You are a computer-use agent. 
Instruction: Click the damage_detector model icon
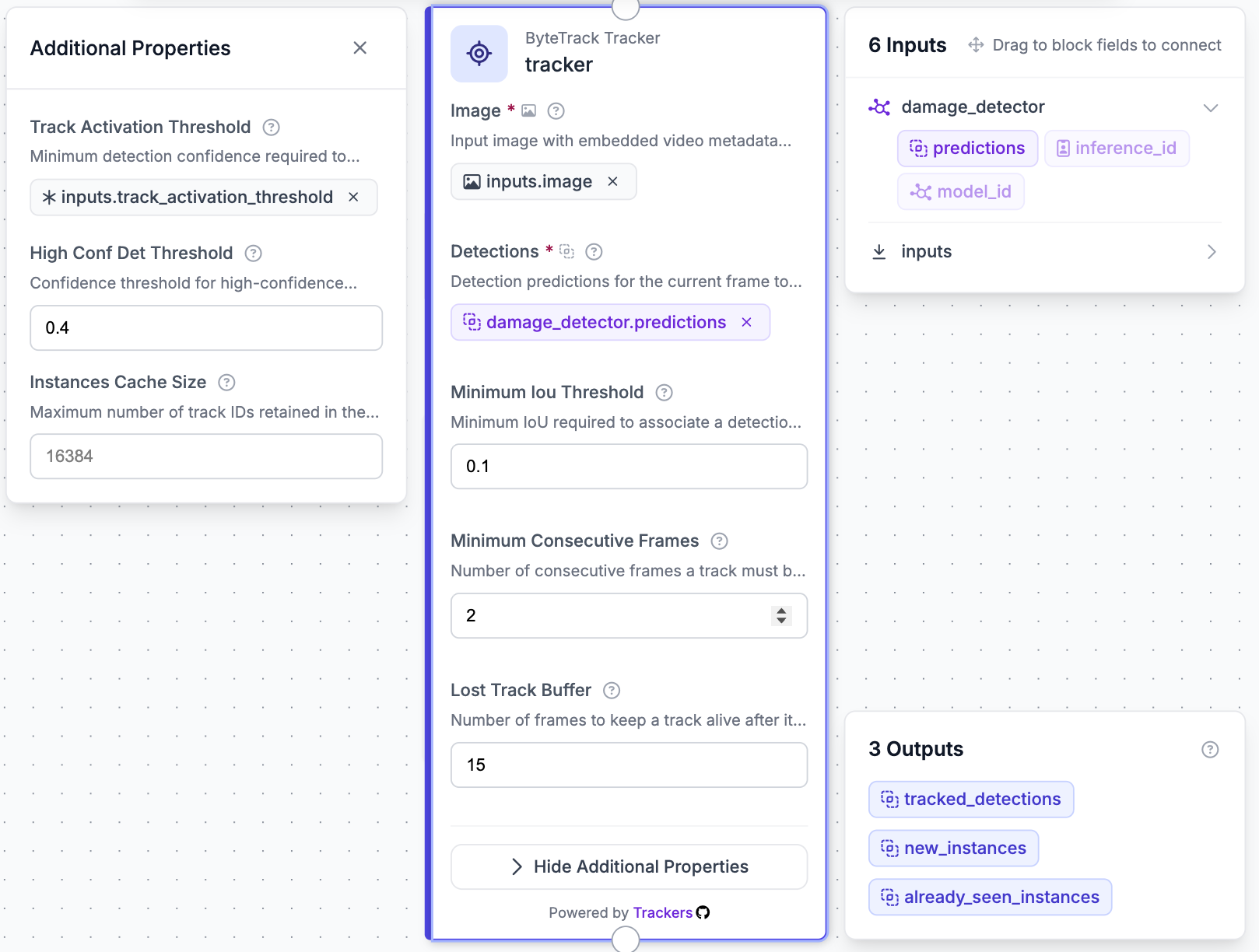(879, 107)
